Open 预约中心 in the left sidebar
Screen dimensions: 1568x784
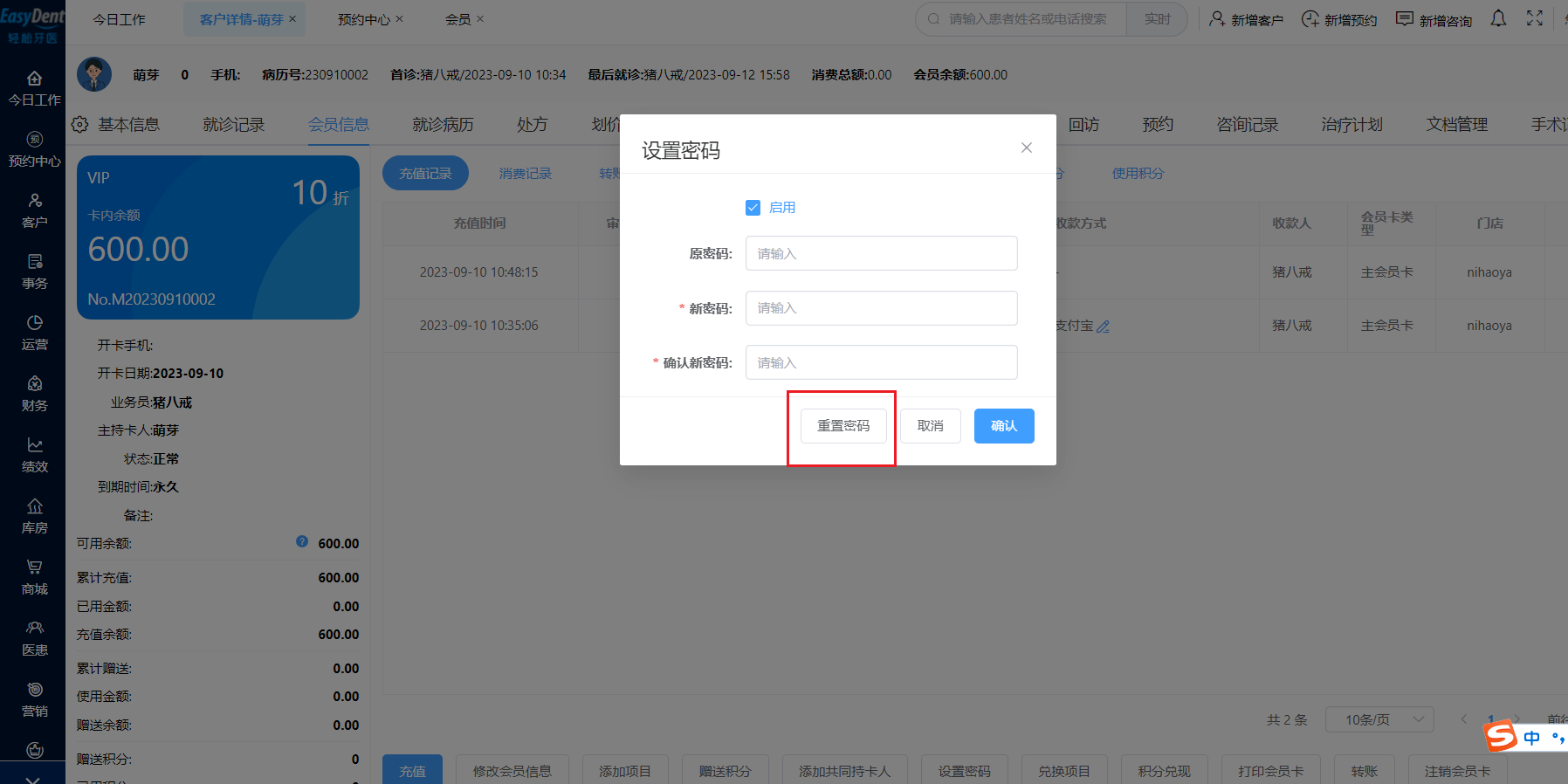pos(34,150)
